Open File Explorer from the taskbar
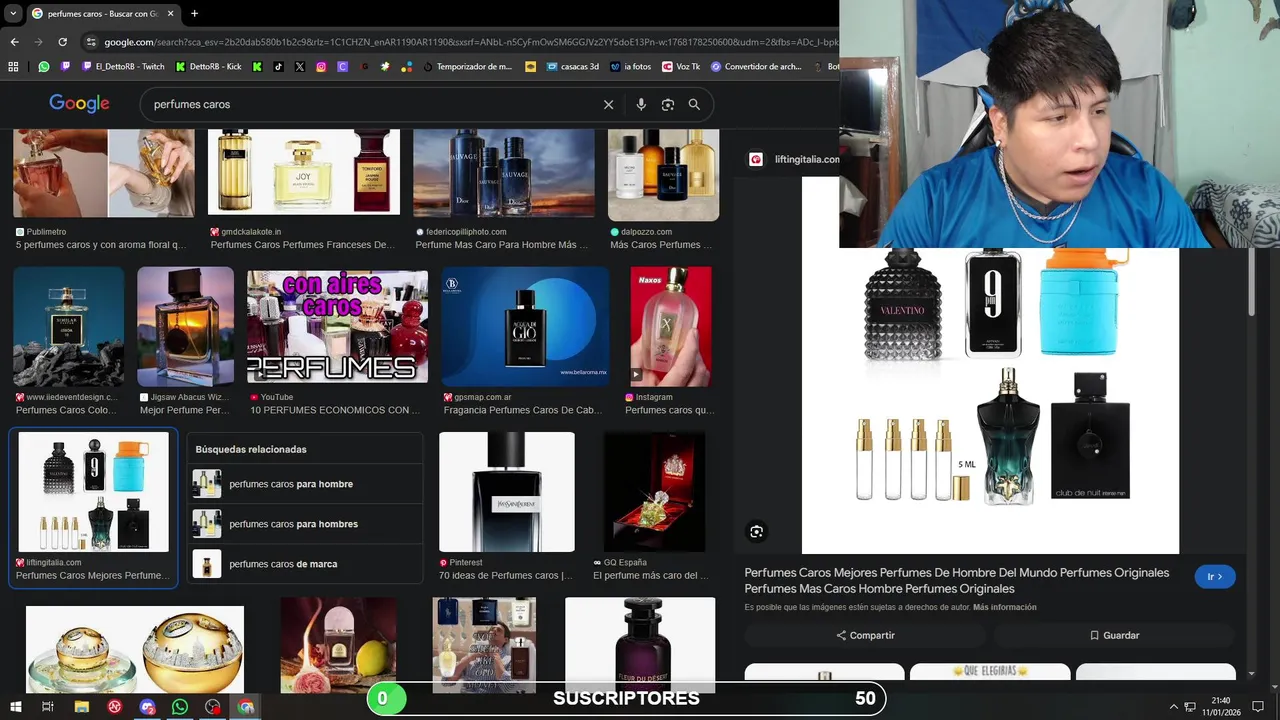 82,707
